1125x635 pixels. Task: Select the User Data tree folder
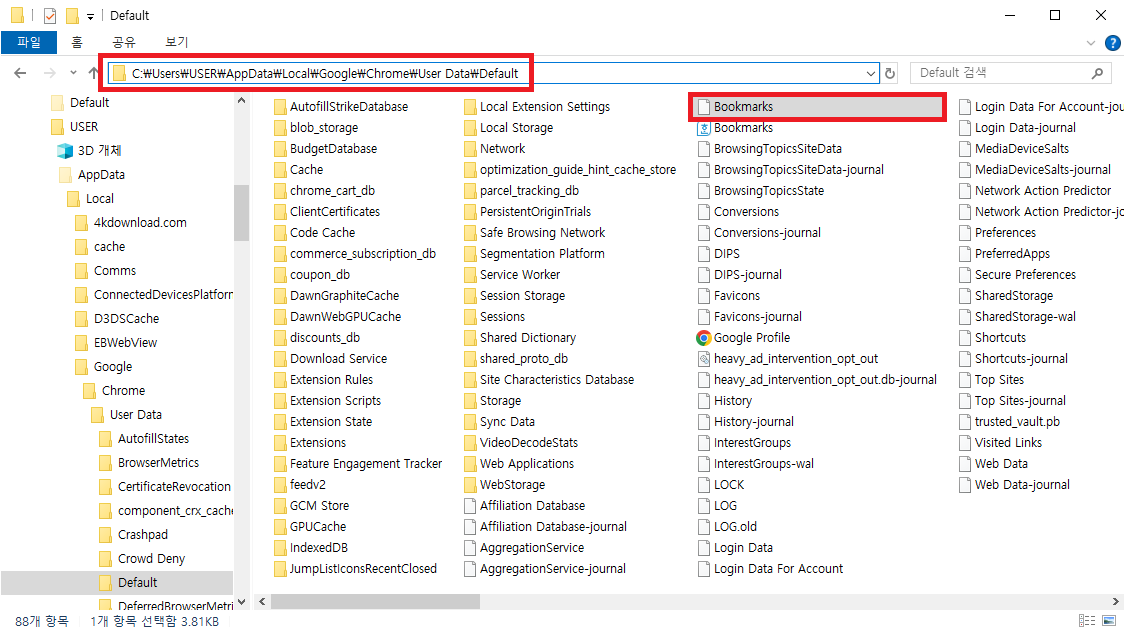point(136,415)
